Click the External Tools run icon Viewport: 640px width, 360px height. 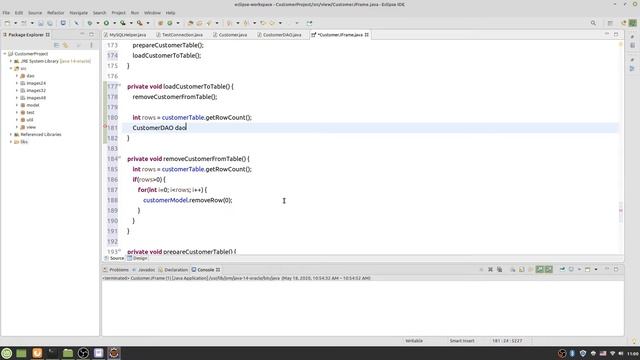140,23
